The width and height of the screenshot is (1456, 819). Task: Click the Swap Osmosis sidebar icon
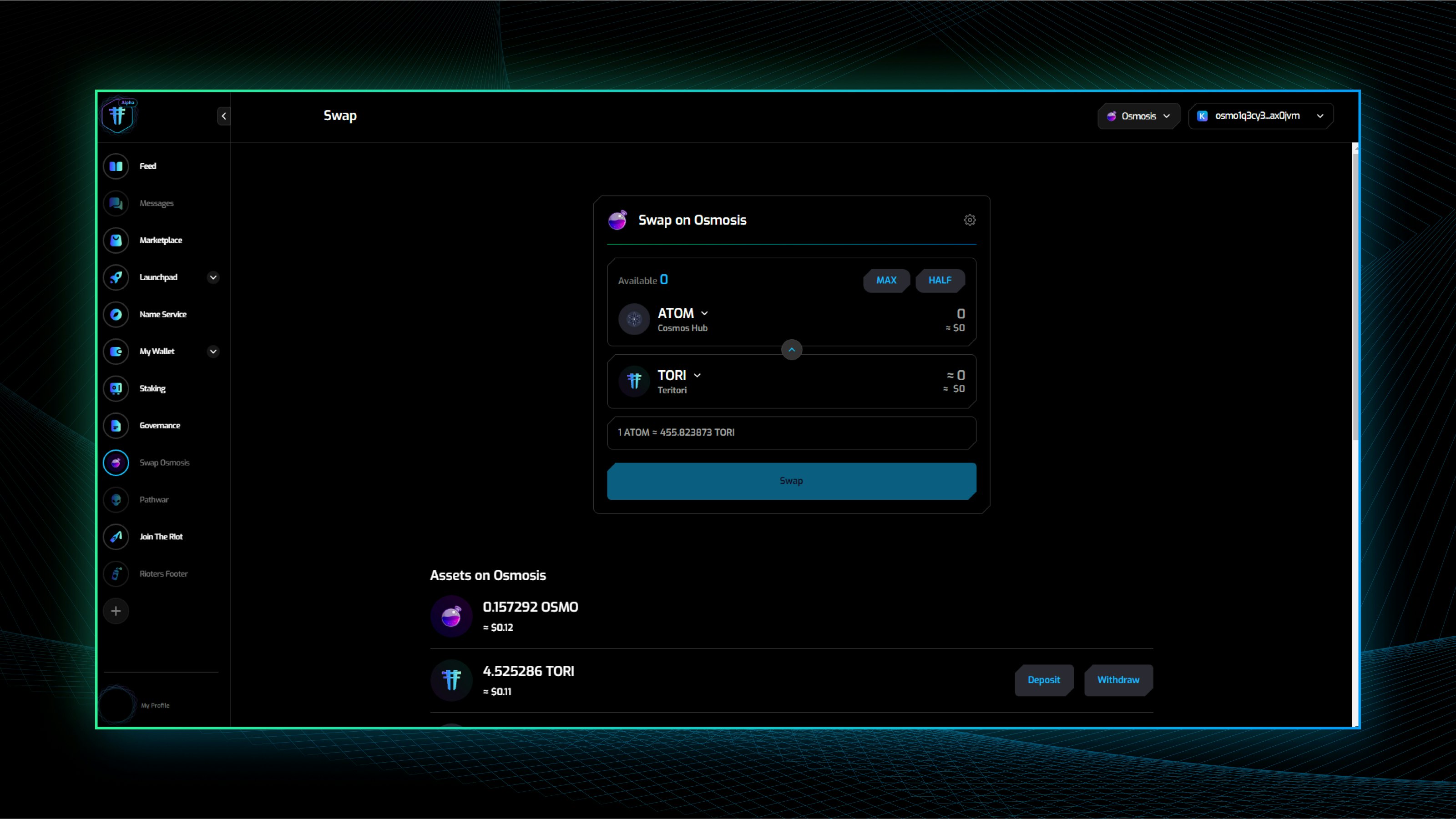point(116,462)
